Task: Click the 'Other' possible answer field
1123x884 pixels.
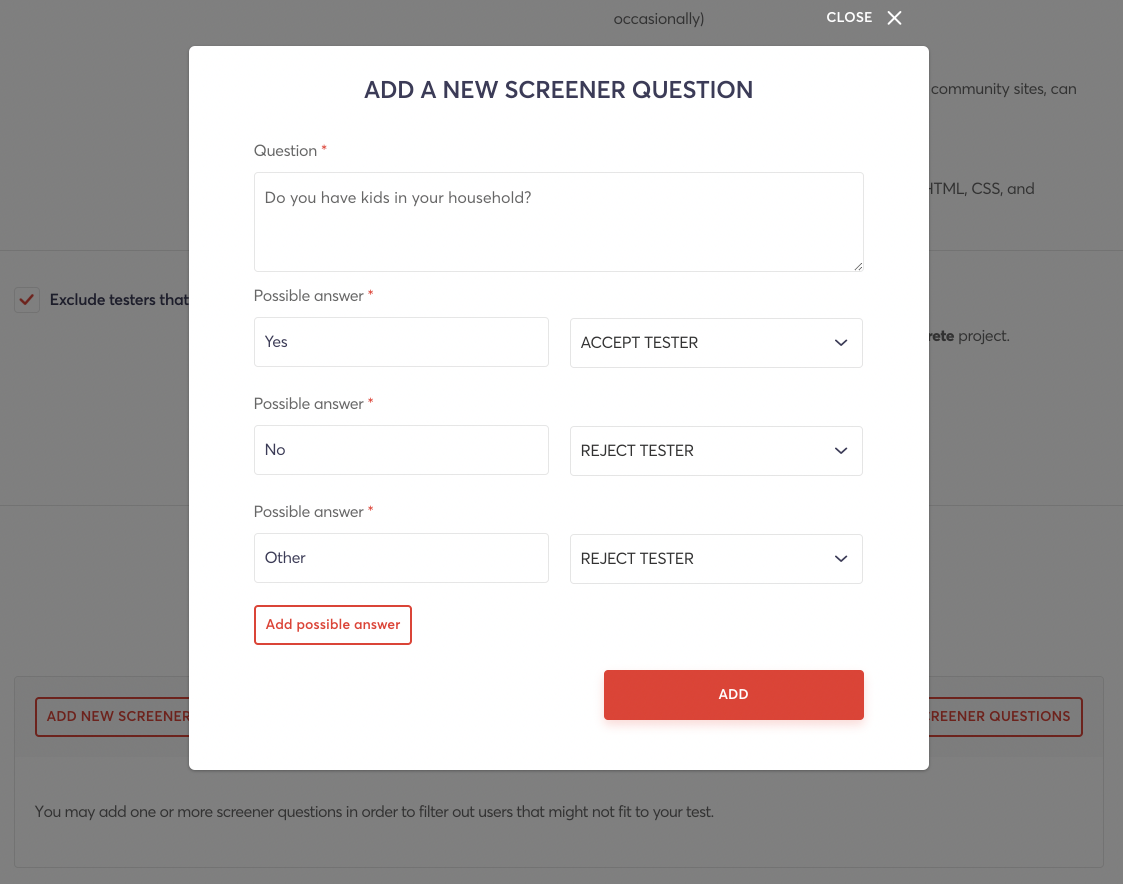Action: pos(401,558)
